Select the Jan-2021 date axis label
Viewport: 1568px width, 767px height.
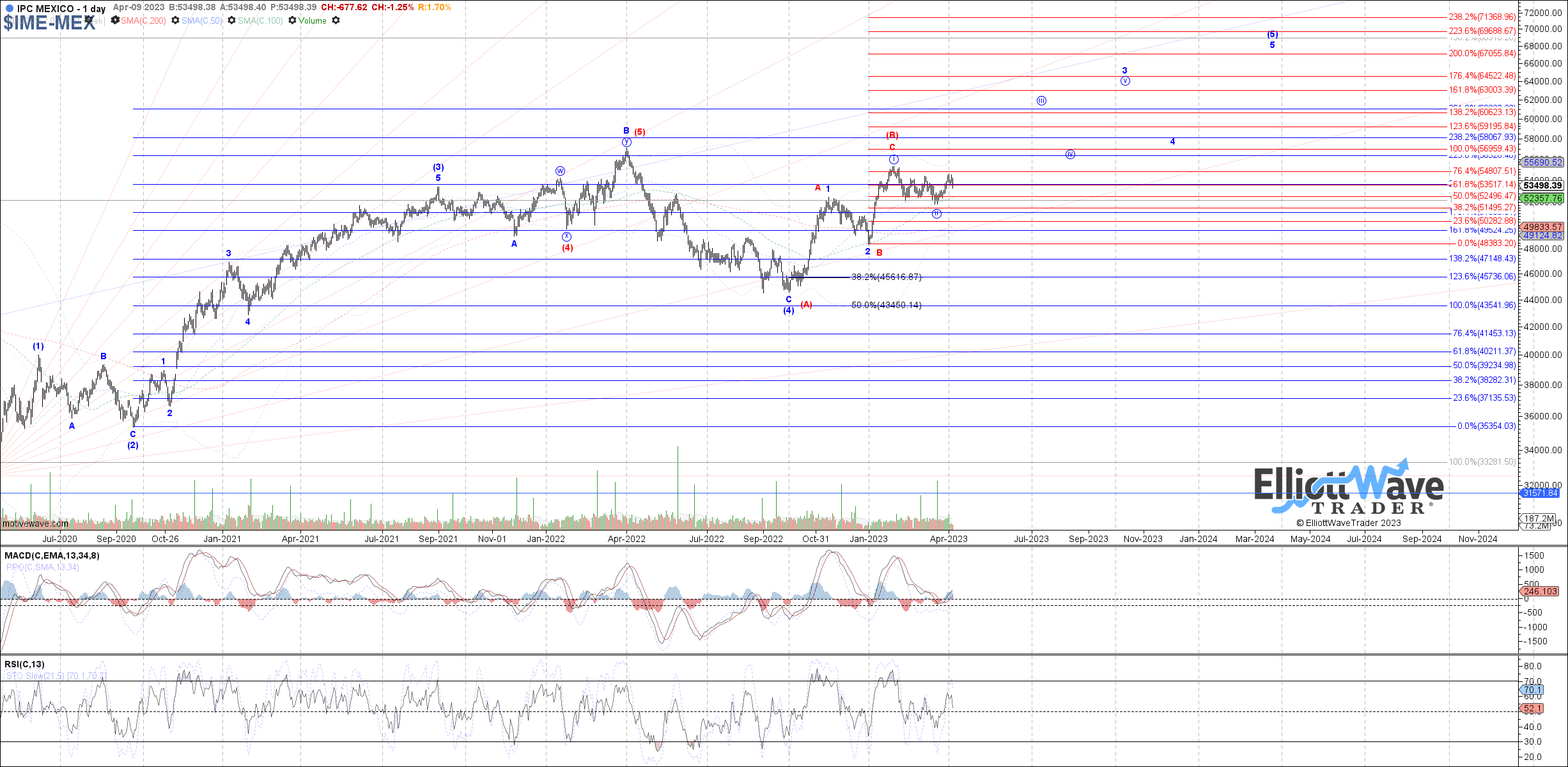[222, 539]
